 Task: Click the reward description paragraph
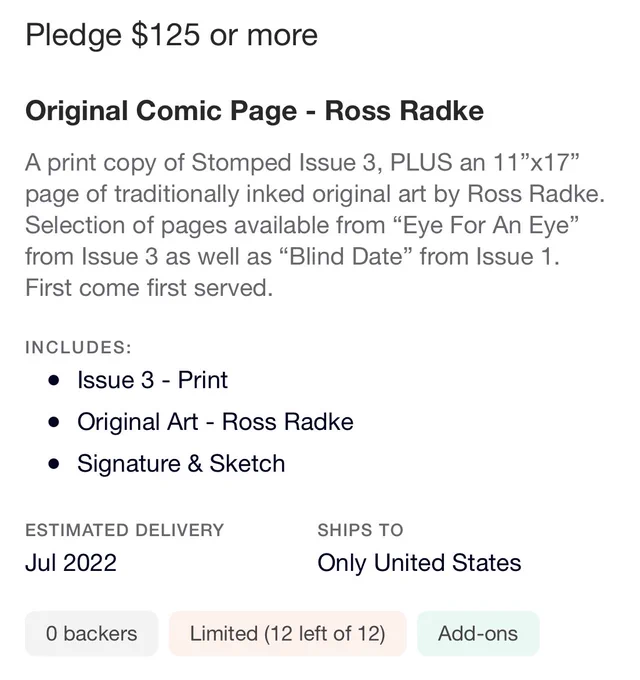click(315, 225)
